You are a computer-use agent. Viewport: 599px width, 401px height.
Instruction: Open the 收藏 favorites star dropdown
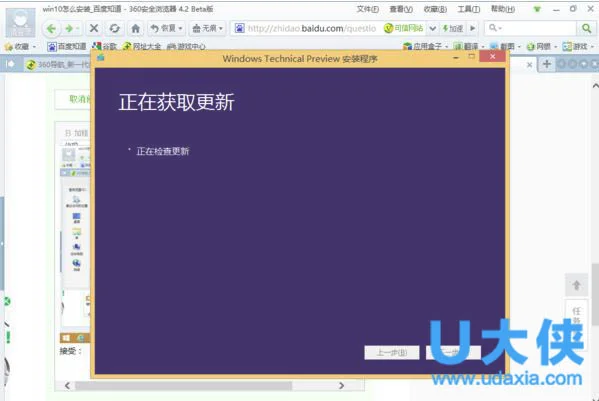click(x=19, y=47)
